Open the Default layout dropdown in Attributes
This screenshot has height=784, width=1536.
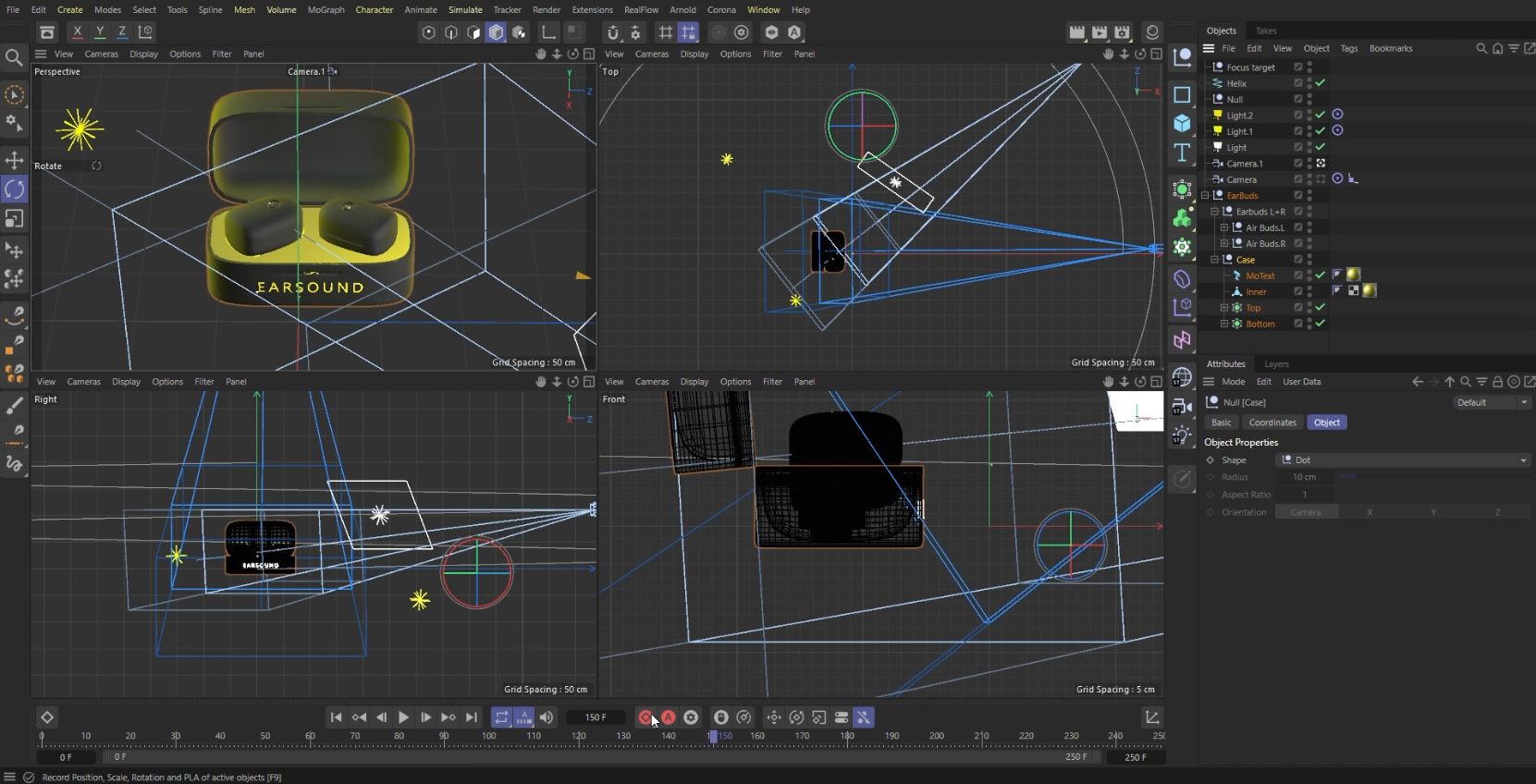click(1491, 402)
